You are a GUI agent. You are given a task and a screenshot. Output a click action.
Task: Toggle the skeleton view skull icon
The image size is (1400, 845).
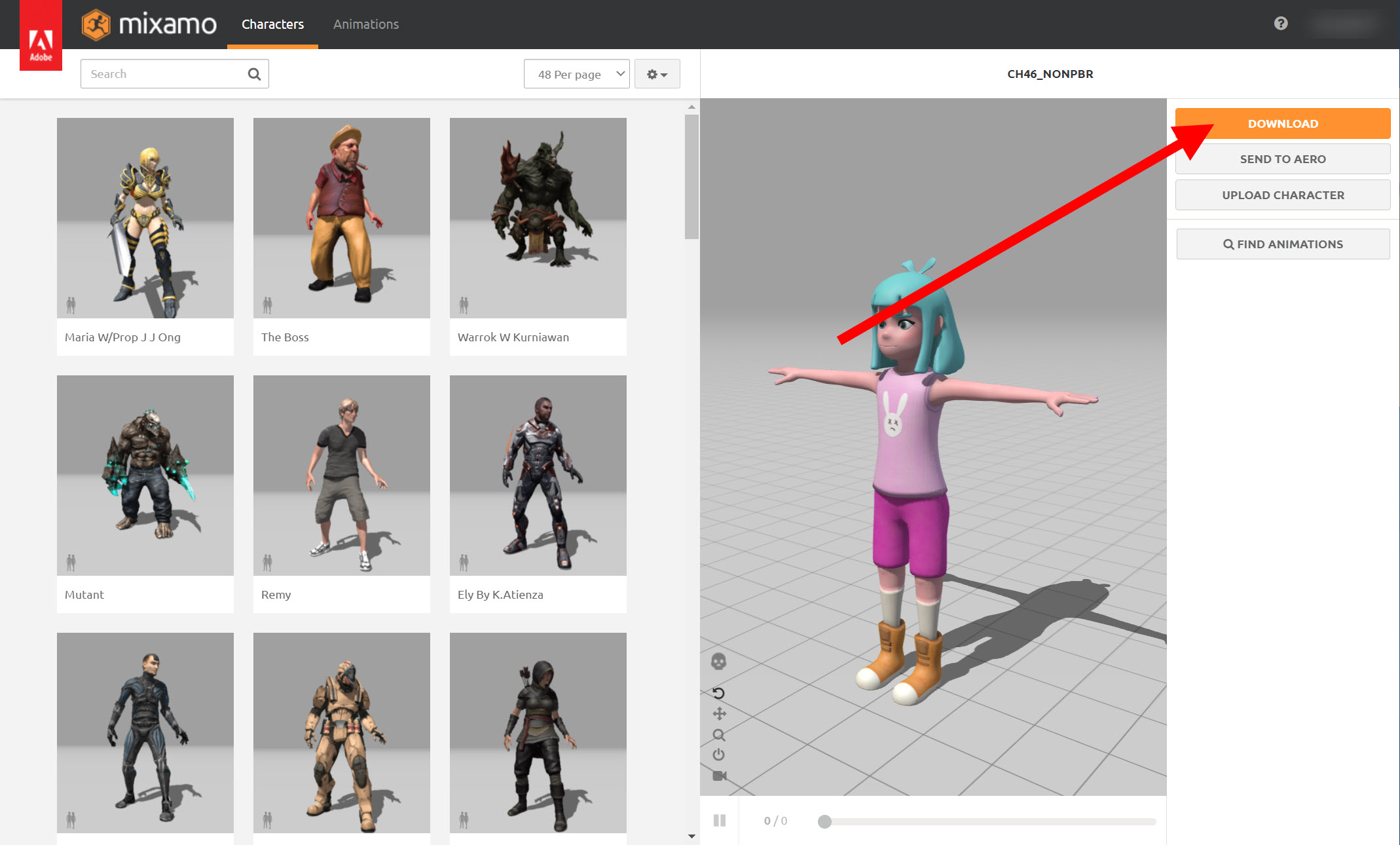[x=718, y=662]
